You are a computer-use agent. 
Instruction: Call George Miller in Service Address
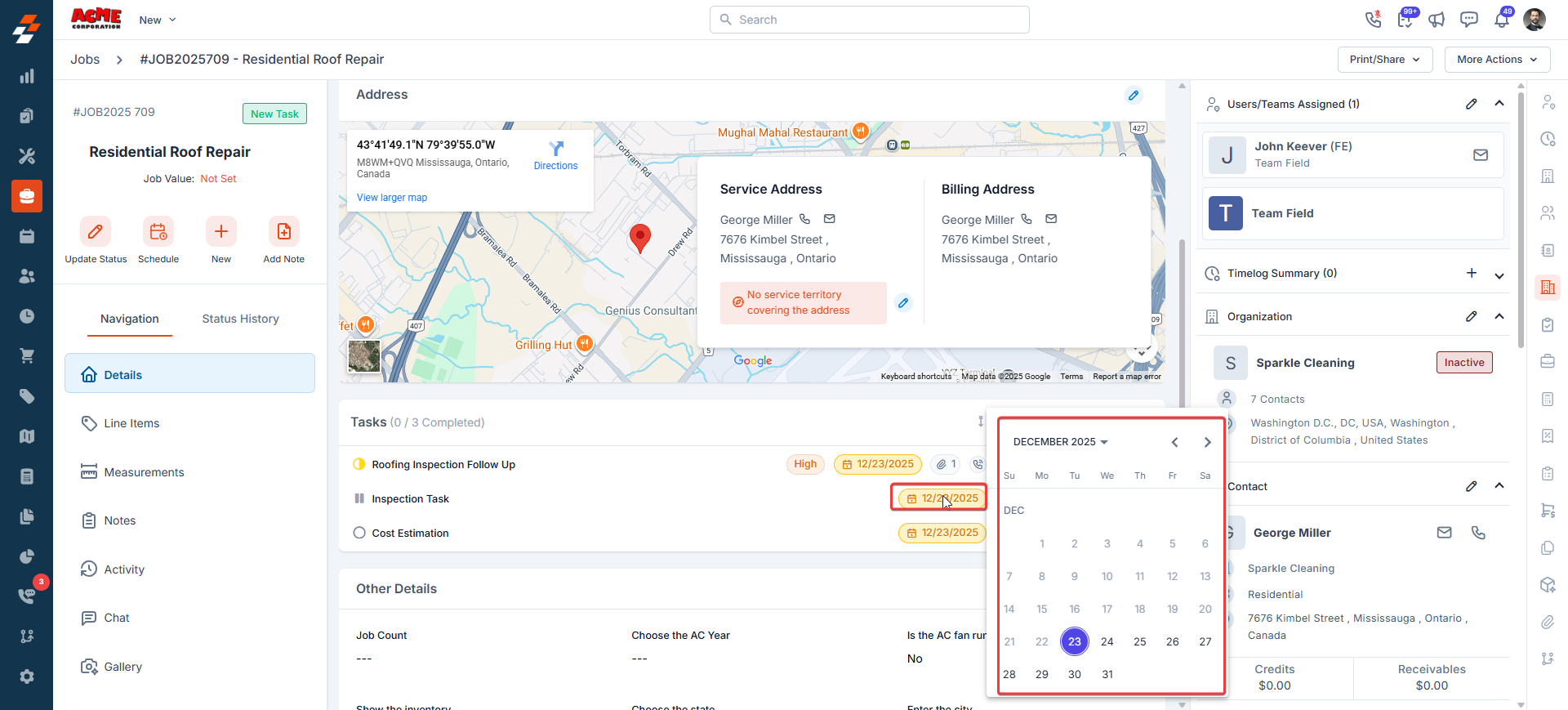point(804,219)
